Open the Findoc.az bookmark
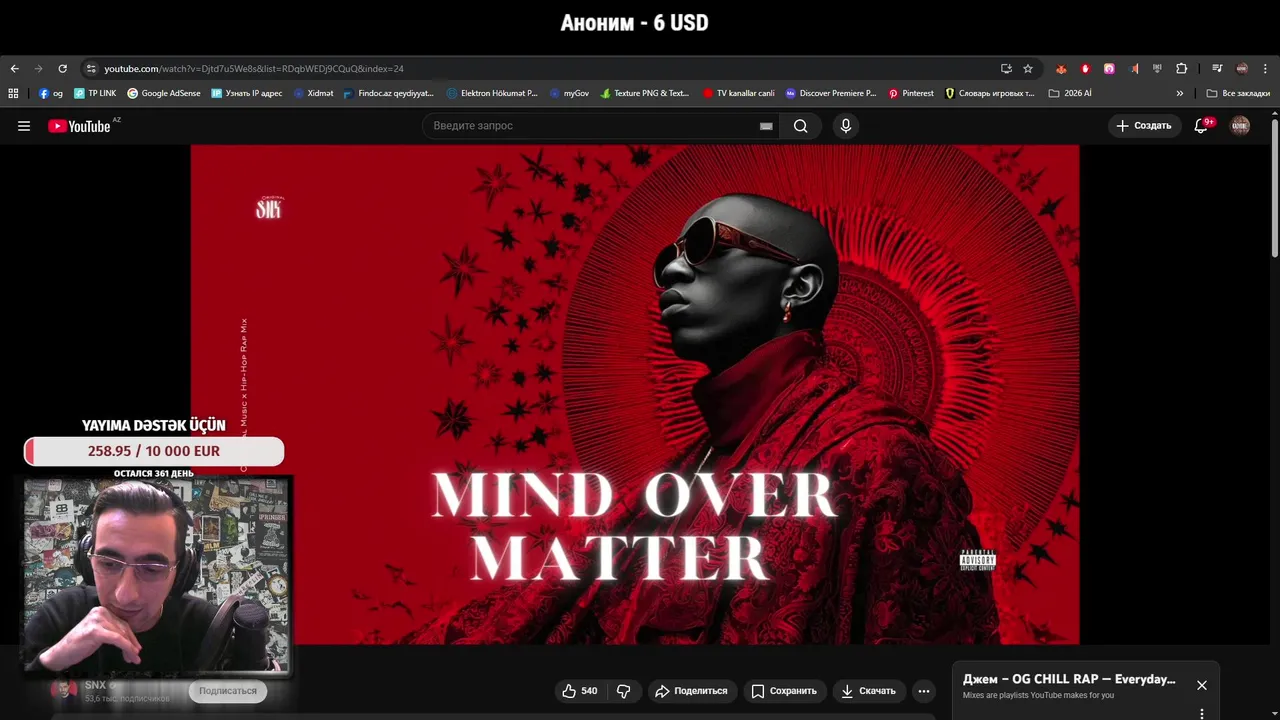 pos(389,93)
